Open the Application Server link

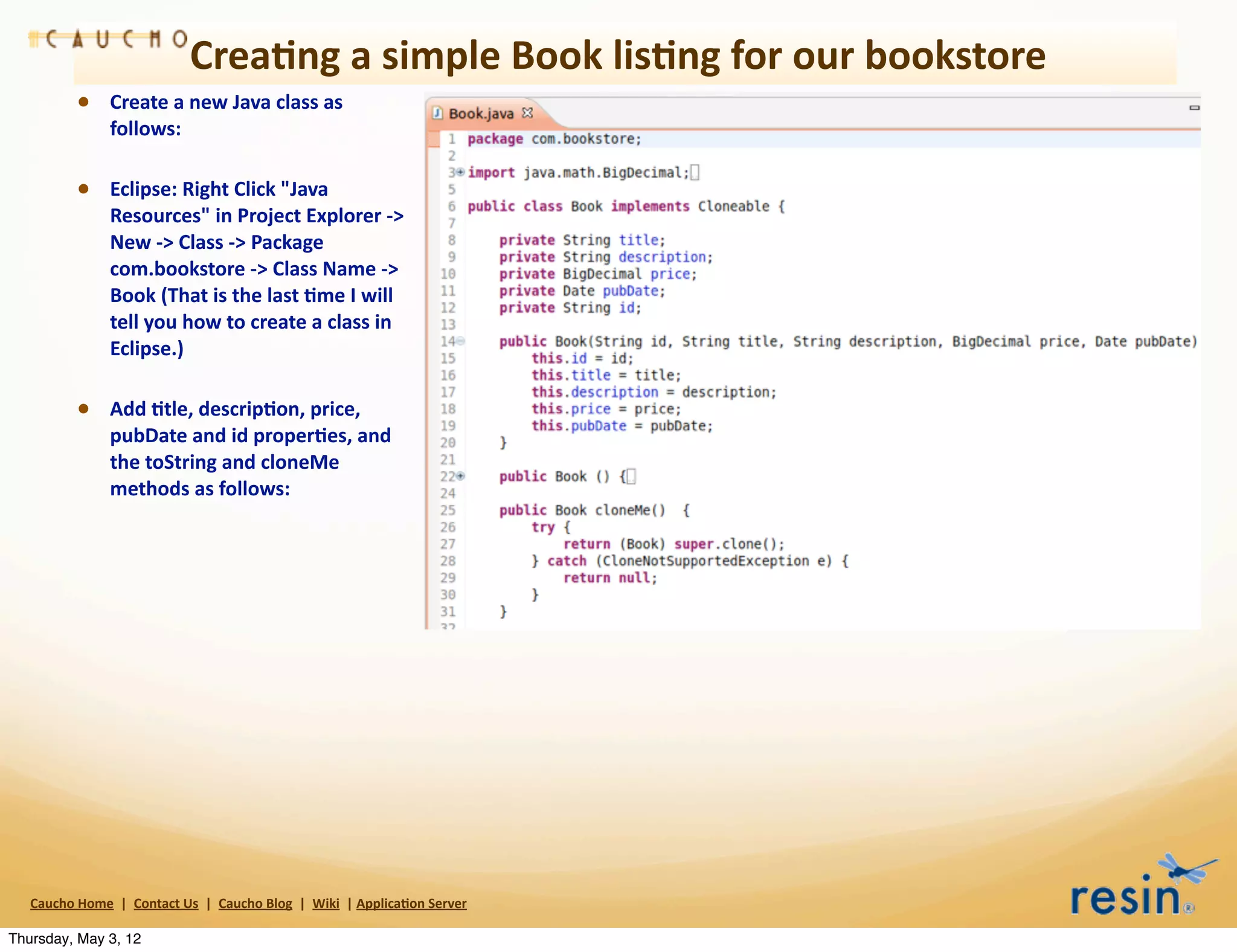[411, 904]
